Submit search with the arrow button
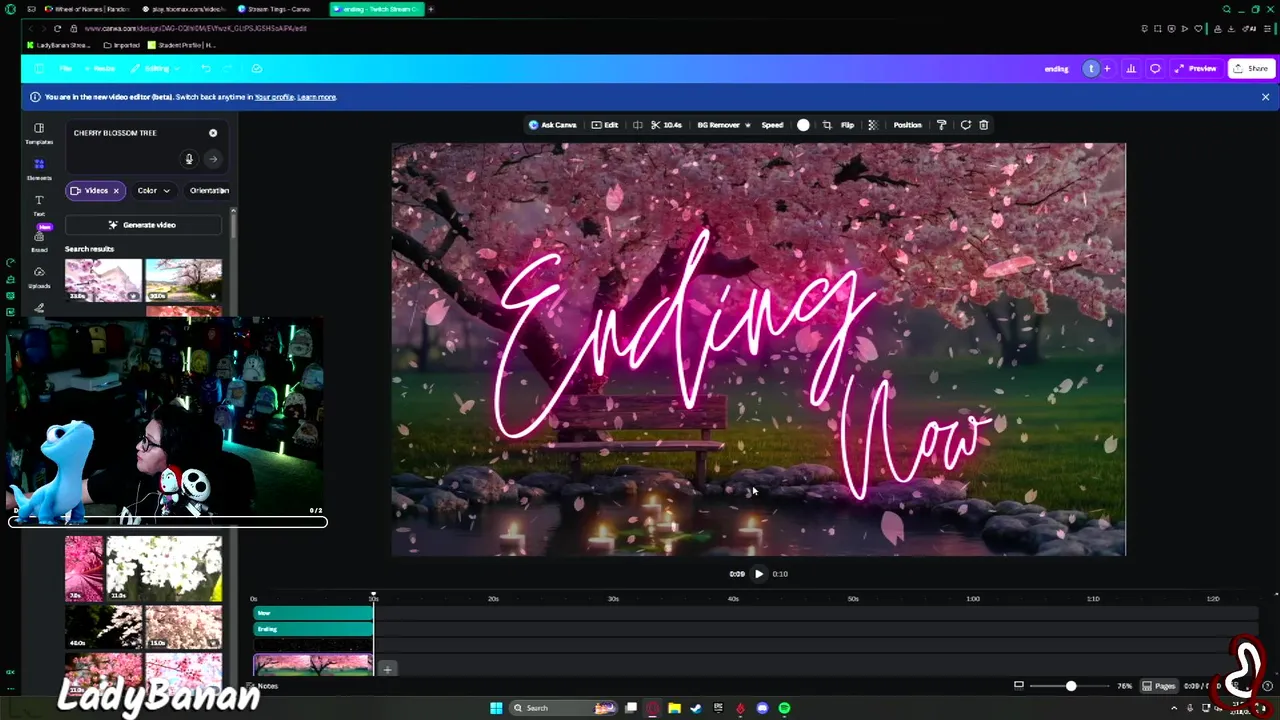 pyautogui.click(x=213, y=159)
